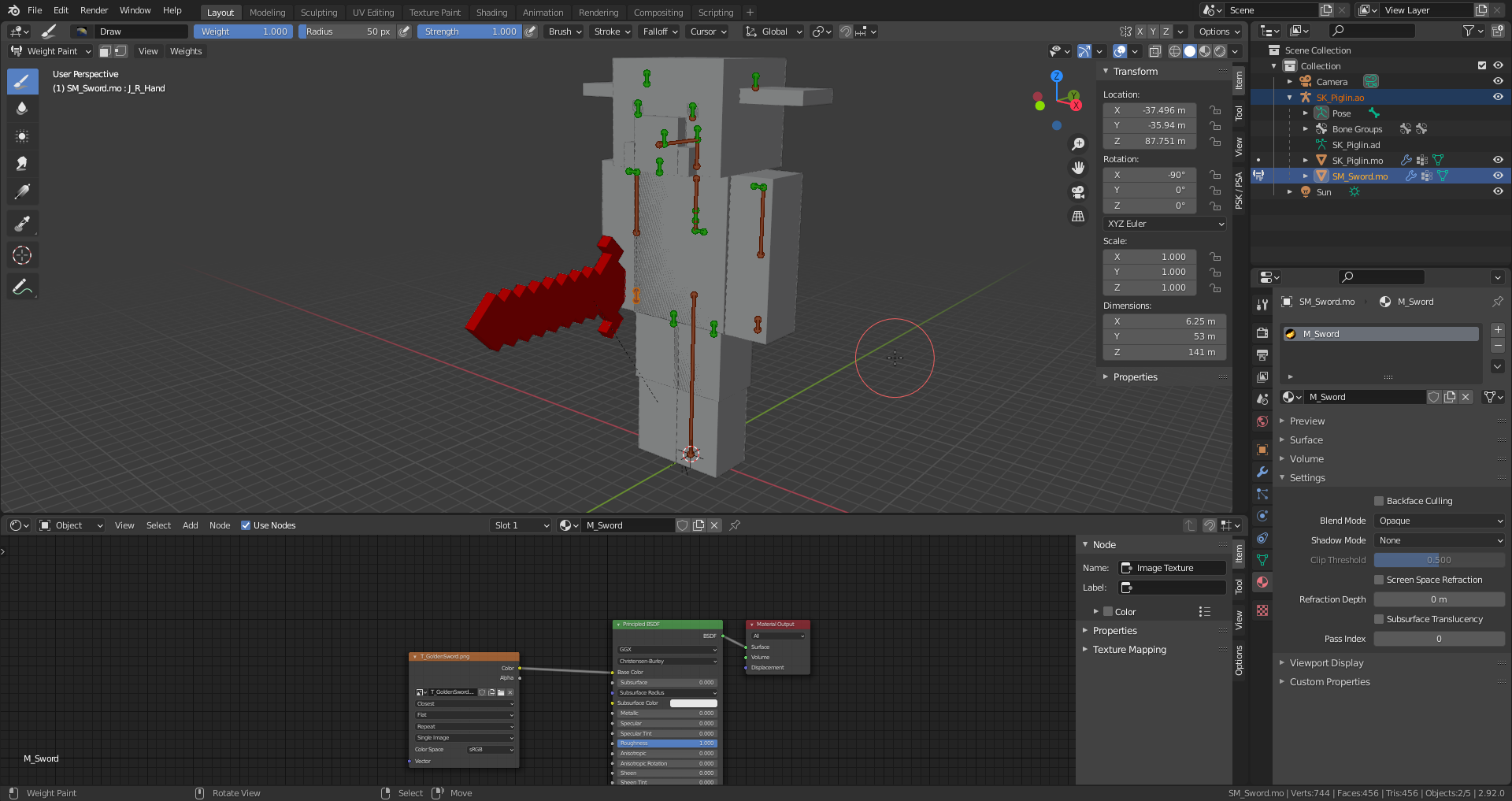Hide the Camera object in outliner
Viewport: 1512px width, 801px height.
1498,81
